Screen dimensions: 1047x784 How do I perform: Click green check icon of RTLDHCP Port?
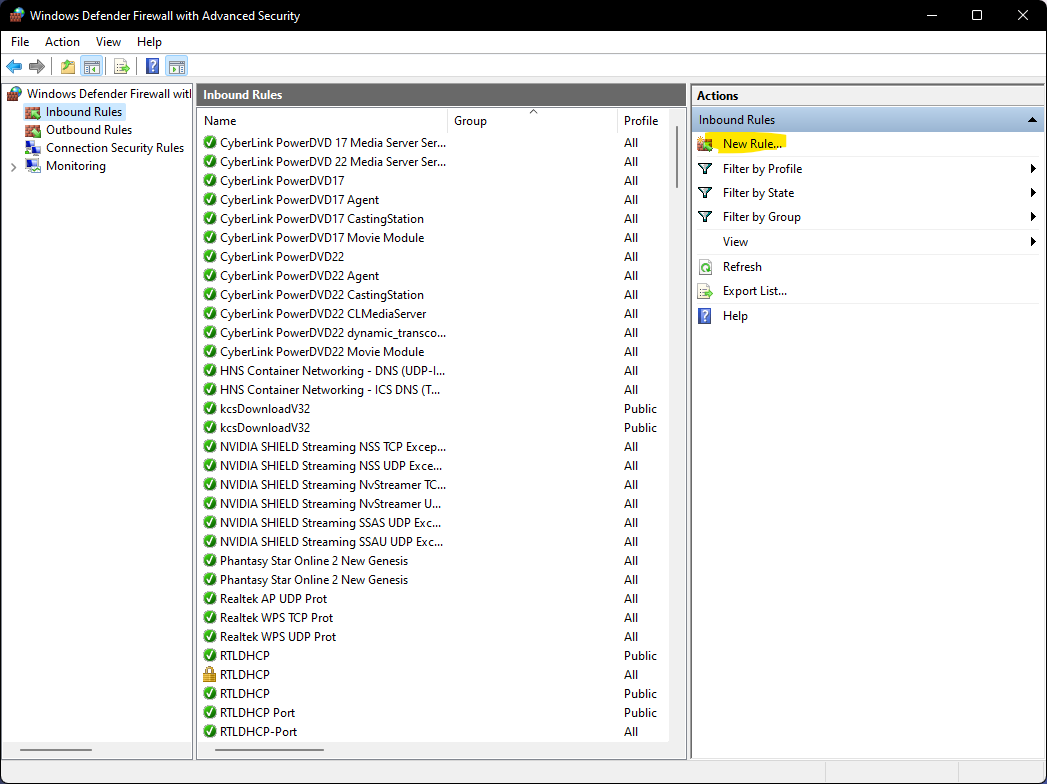coord(210,713)
